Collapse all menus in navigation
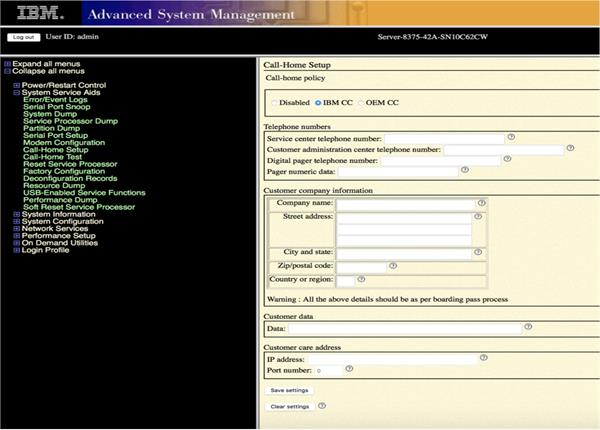Image resolution: width=600 pixels, height=430 pixels. (x=48, y=71)
